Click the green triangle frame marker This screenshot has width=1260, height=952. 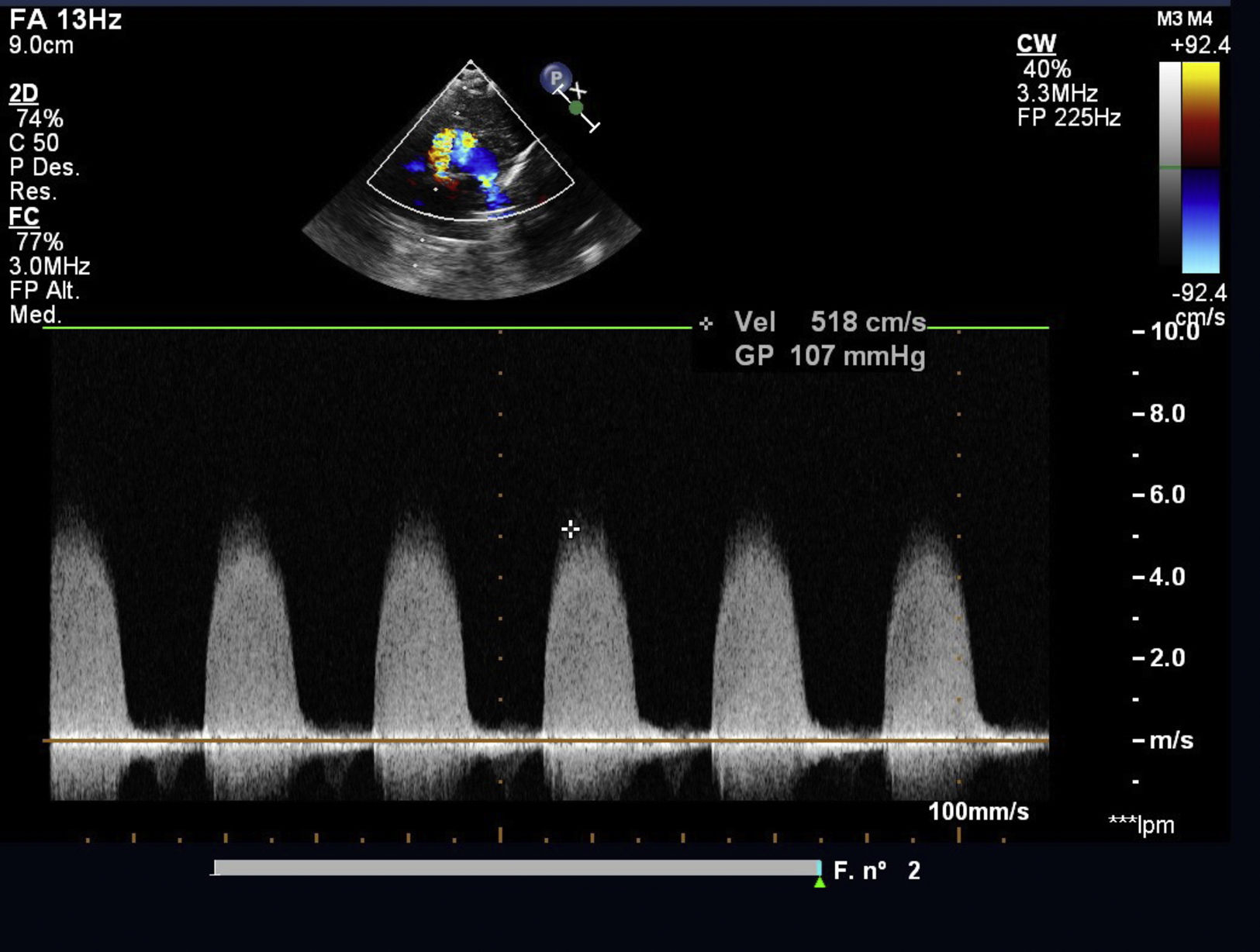(820, 882)
